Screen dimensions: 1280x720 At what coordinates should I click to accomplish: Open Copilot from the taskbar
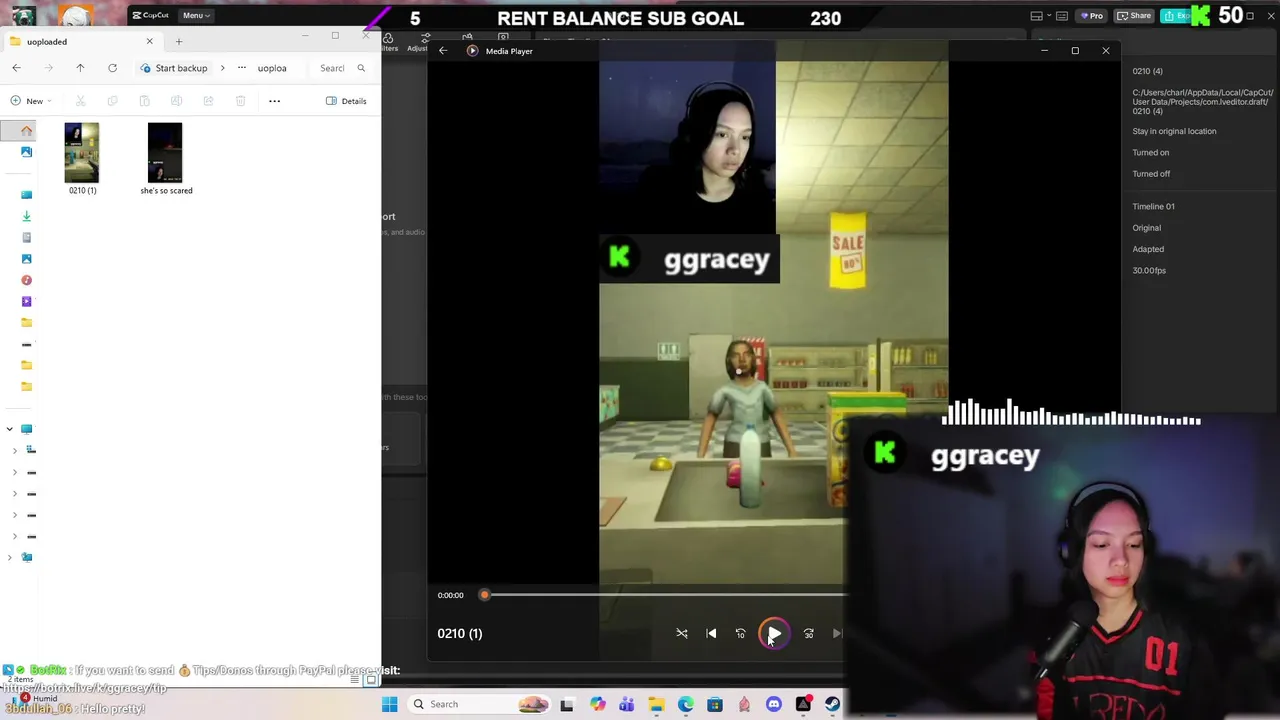click(597, 704)
